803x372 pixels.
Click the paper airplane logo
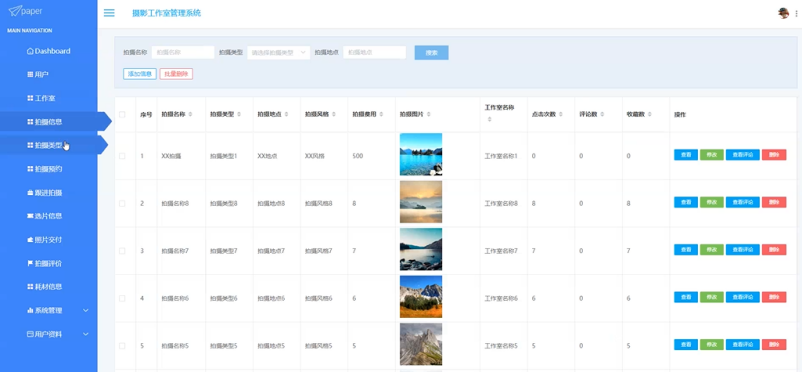[x=15, y=10]
